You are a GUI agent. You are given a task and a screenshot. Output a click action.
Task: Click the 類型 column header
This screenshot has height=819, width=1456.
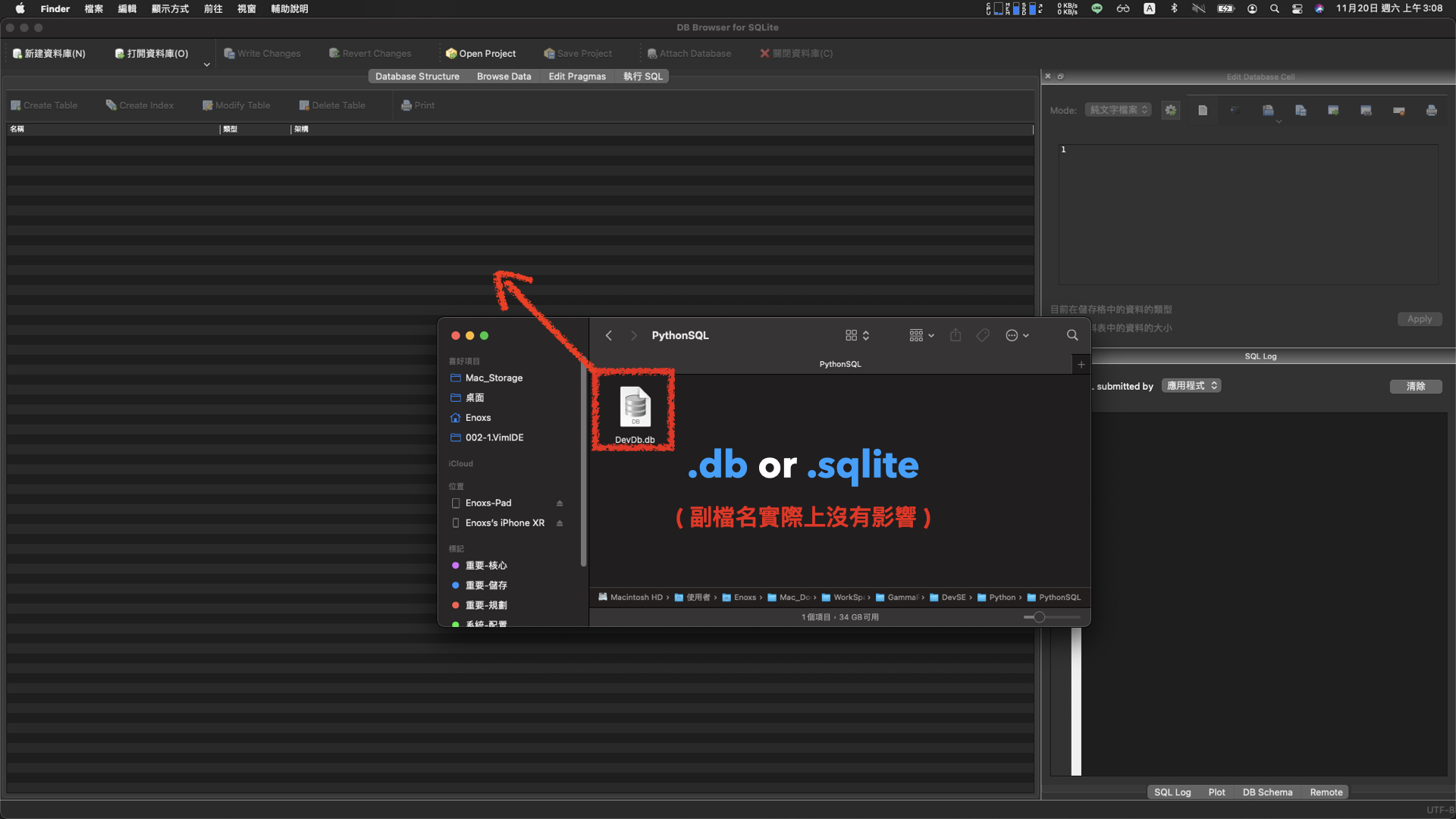tap(256, 129)
